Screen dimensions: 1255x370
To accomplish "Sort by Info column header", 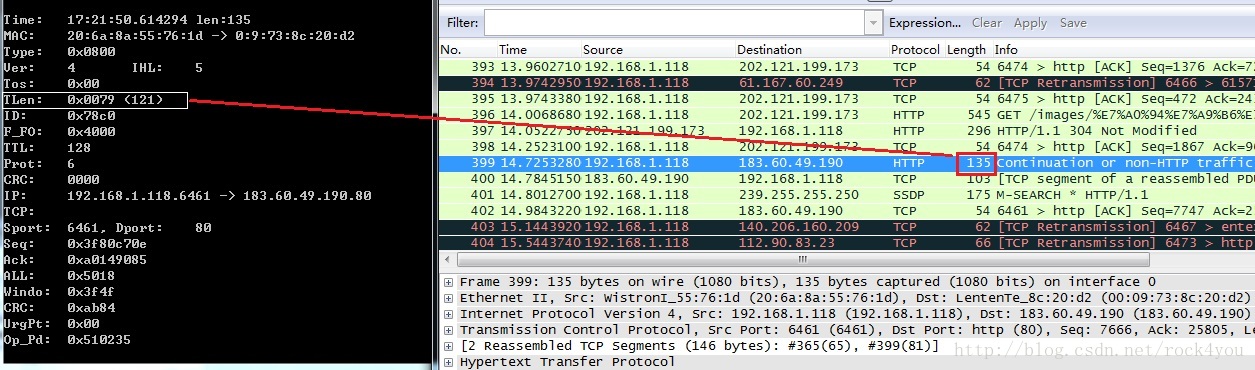I will coord(1006,49).
